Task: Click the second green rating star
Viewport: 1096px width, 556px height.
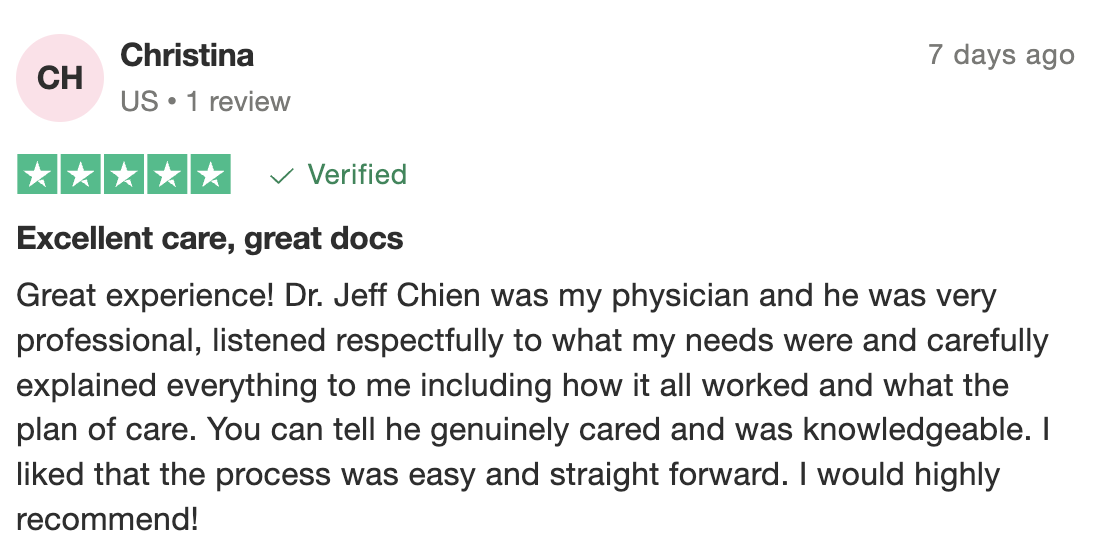Action: coord(82,175)
